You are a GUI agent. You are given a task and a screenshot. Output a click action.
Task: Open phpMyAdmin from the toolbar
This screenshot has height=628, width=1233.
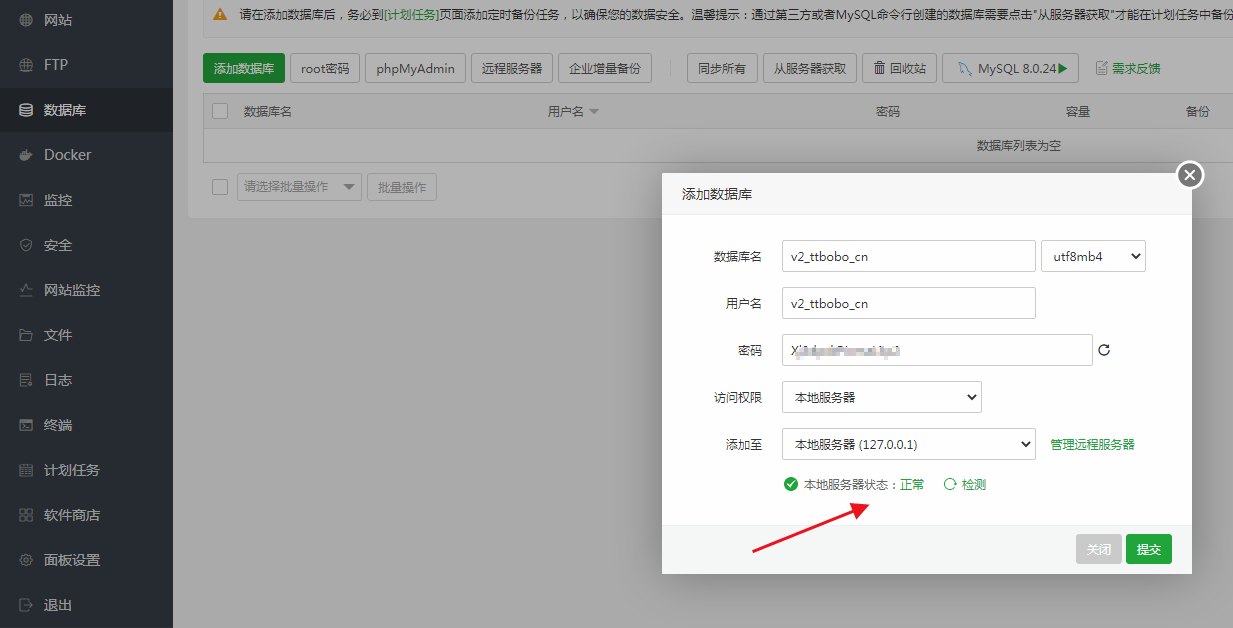415,68
